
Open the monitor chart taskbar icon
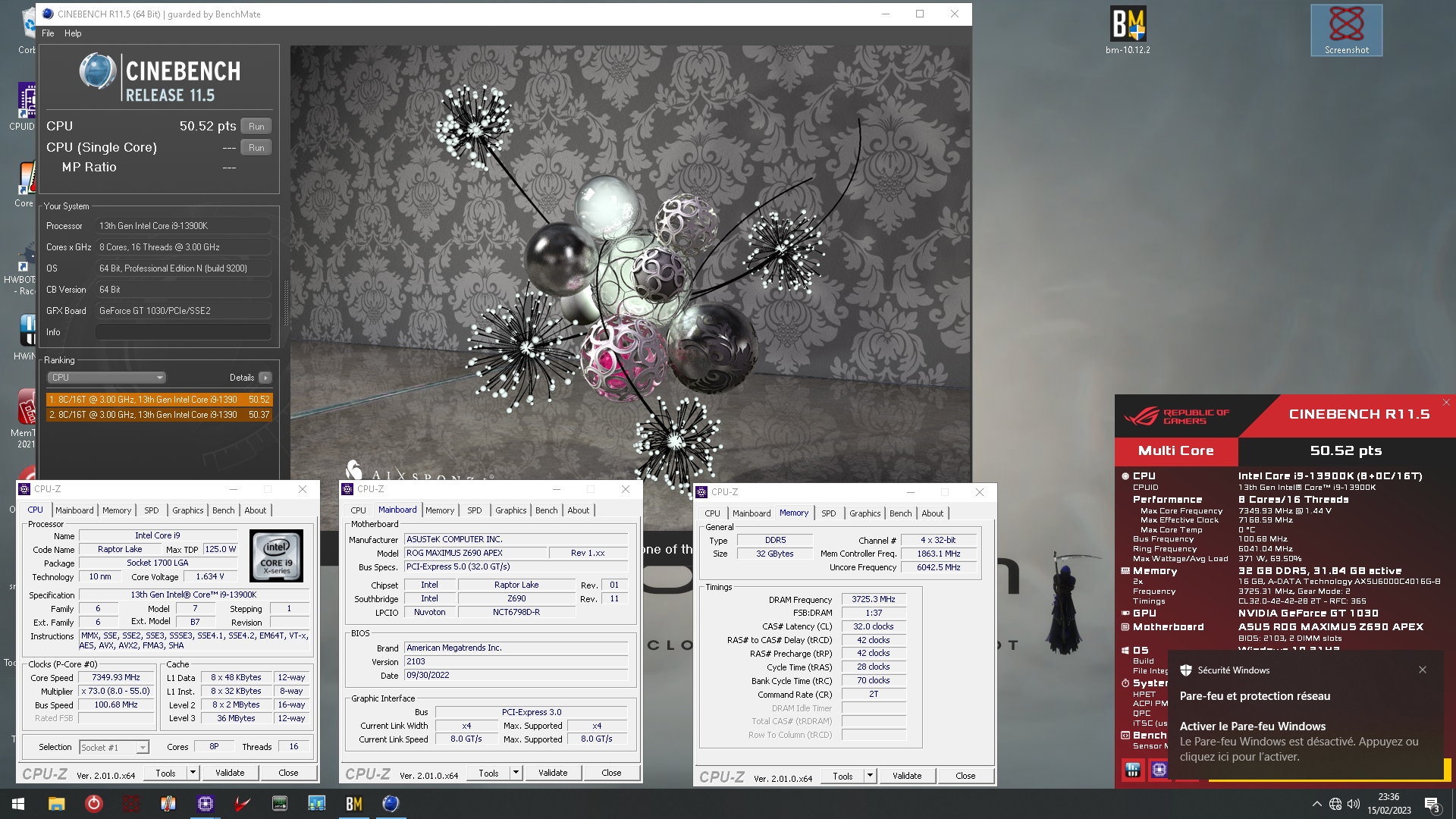point(317,804)
